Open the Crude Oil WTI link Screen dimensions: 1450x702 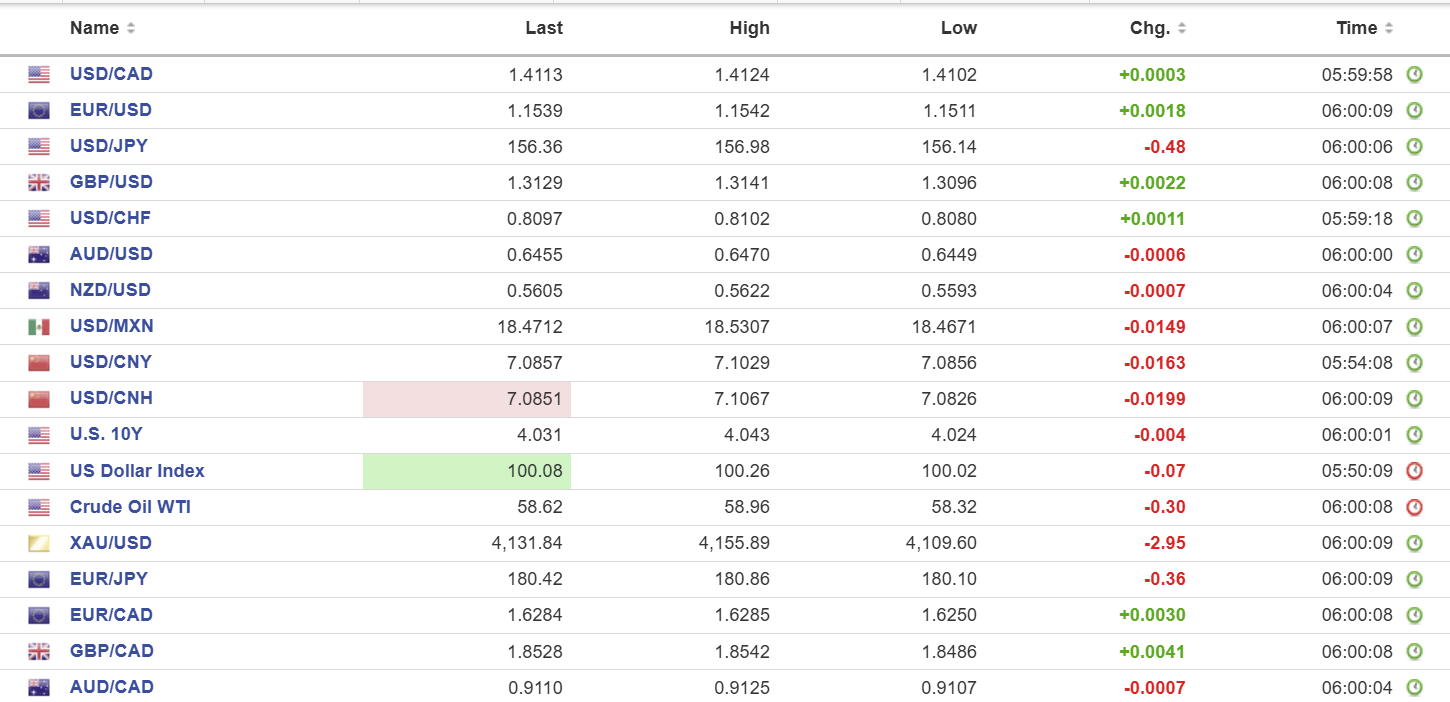point(130,507)
